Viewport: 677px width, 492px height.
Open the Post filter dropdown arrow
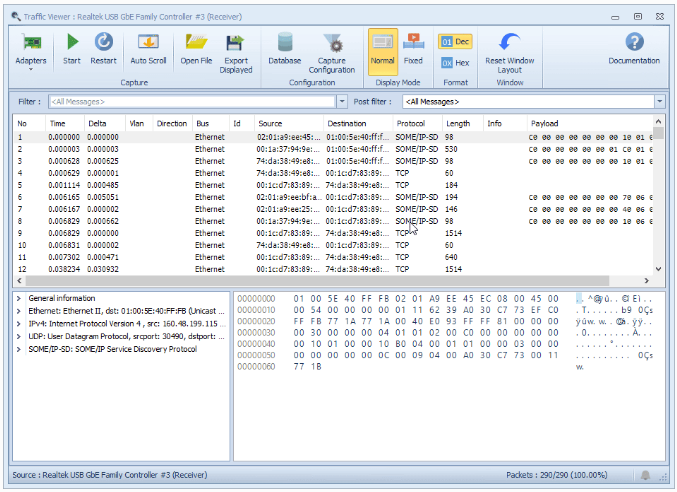pyautogui.click(x=659, y=102)
